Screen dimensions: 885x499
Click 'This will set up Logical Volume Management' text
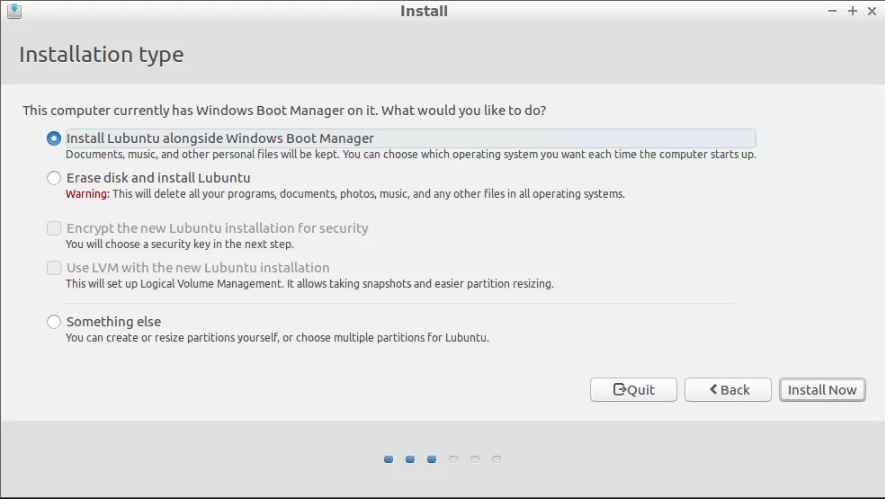[x=309, y=283]
